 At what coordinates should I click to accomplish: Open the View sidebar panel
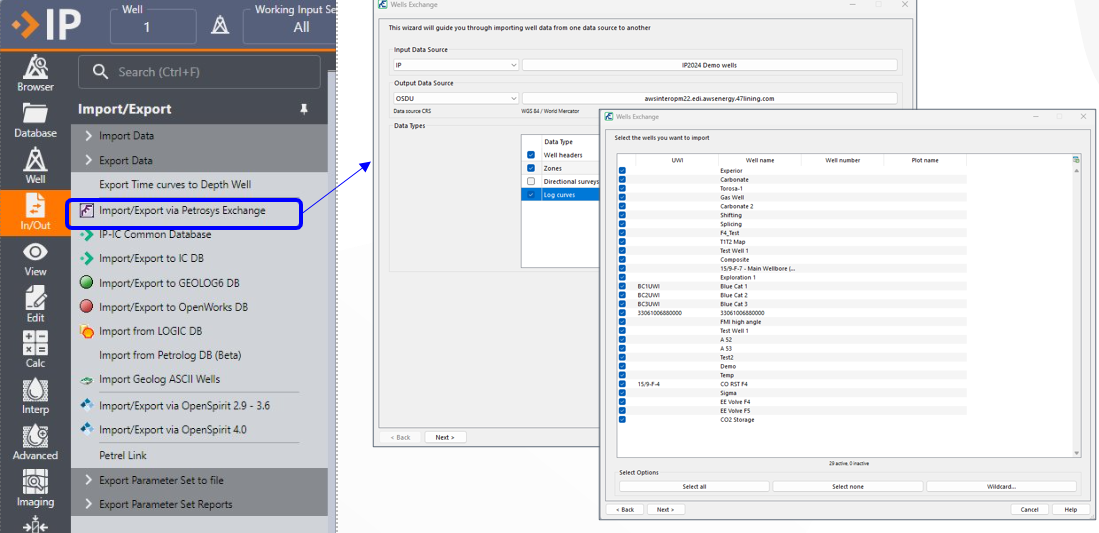35,258
